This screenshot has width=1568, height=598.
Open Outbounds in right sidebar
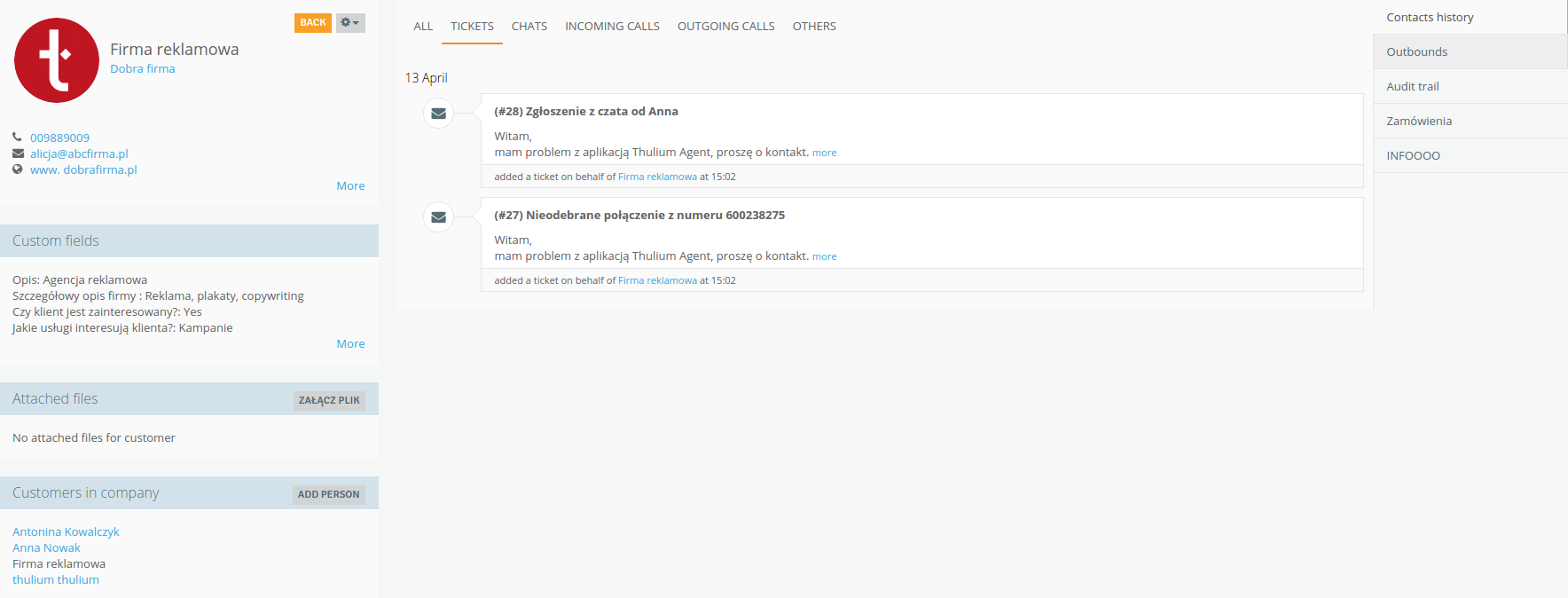click(x=1470, y=51)
